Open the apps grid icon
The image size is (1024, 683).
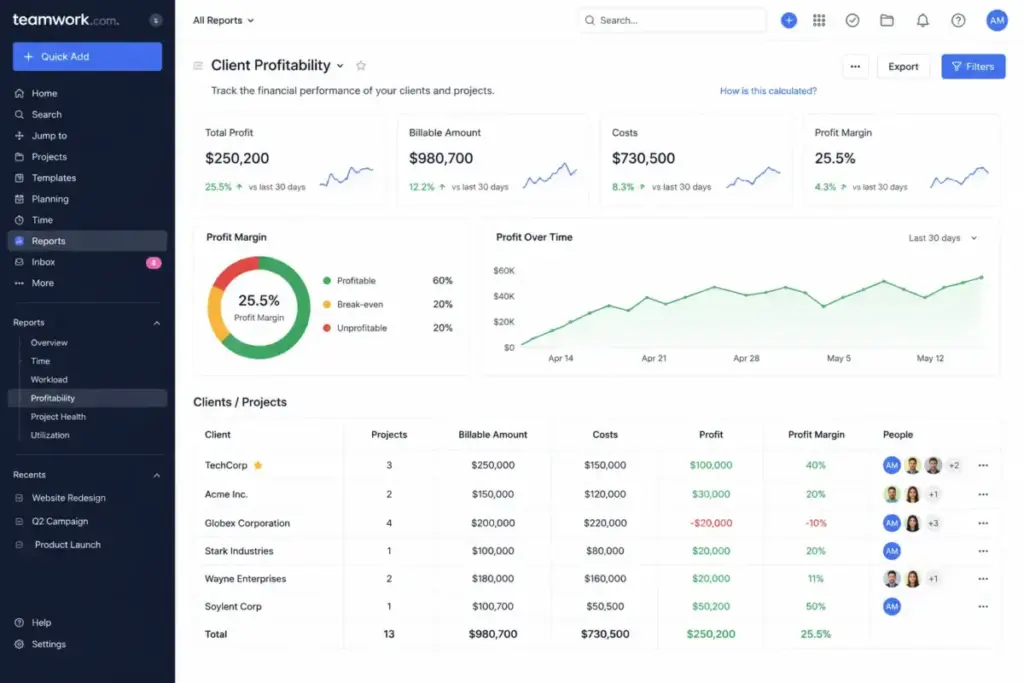[x=819, y=20]
